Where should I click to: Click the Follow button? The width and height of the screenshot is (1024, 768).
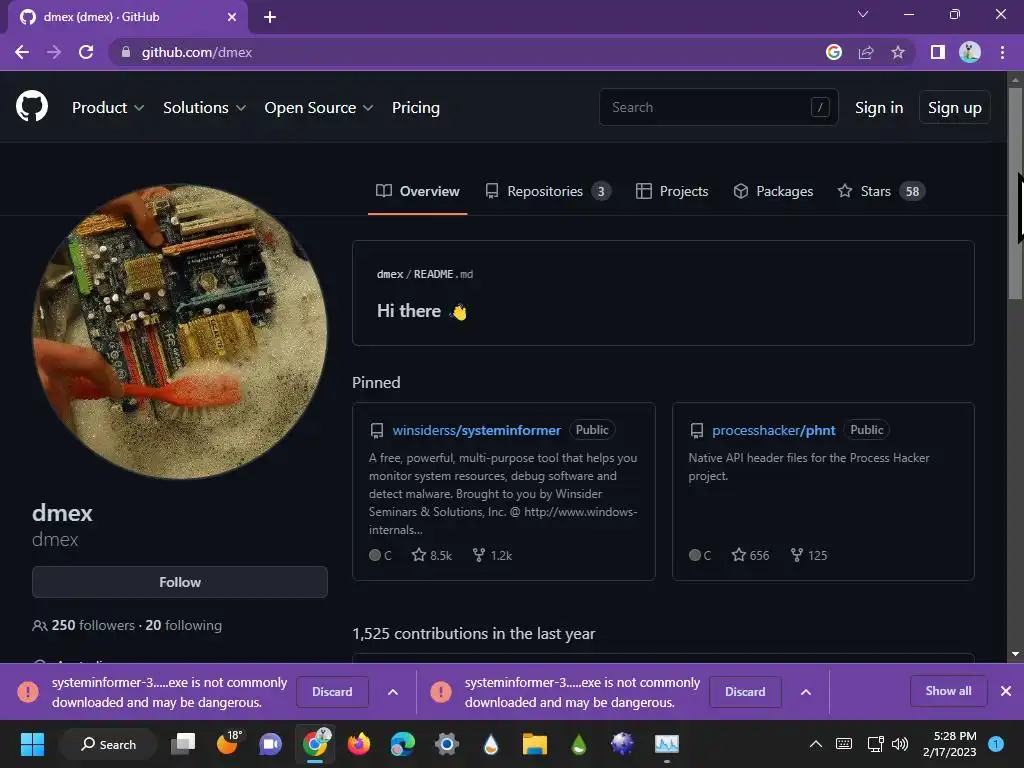tap(180, 582)
